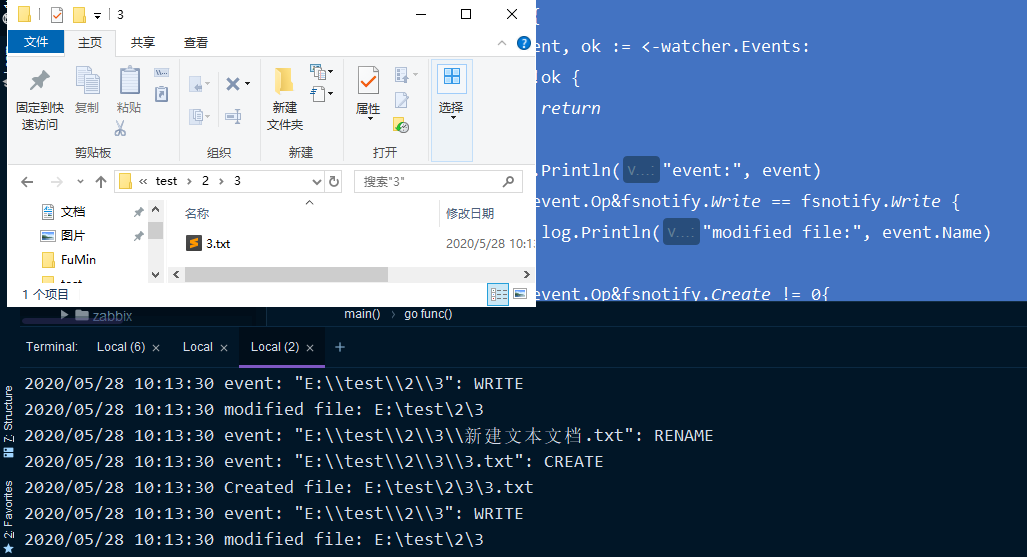Click the Rename icon in Organize group
Screen dimensions: 1027x557
233,117
